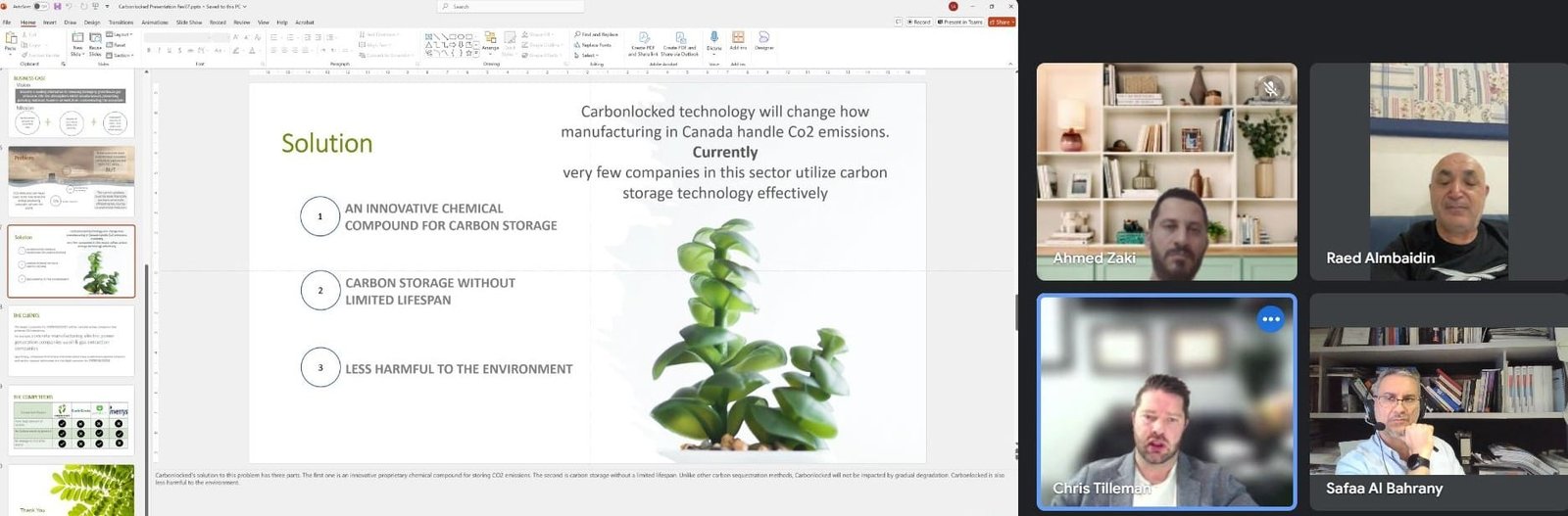1568x516 pixels.
Task: Toggle the AutoSave switch
Action: (x=41, y=6)
